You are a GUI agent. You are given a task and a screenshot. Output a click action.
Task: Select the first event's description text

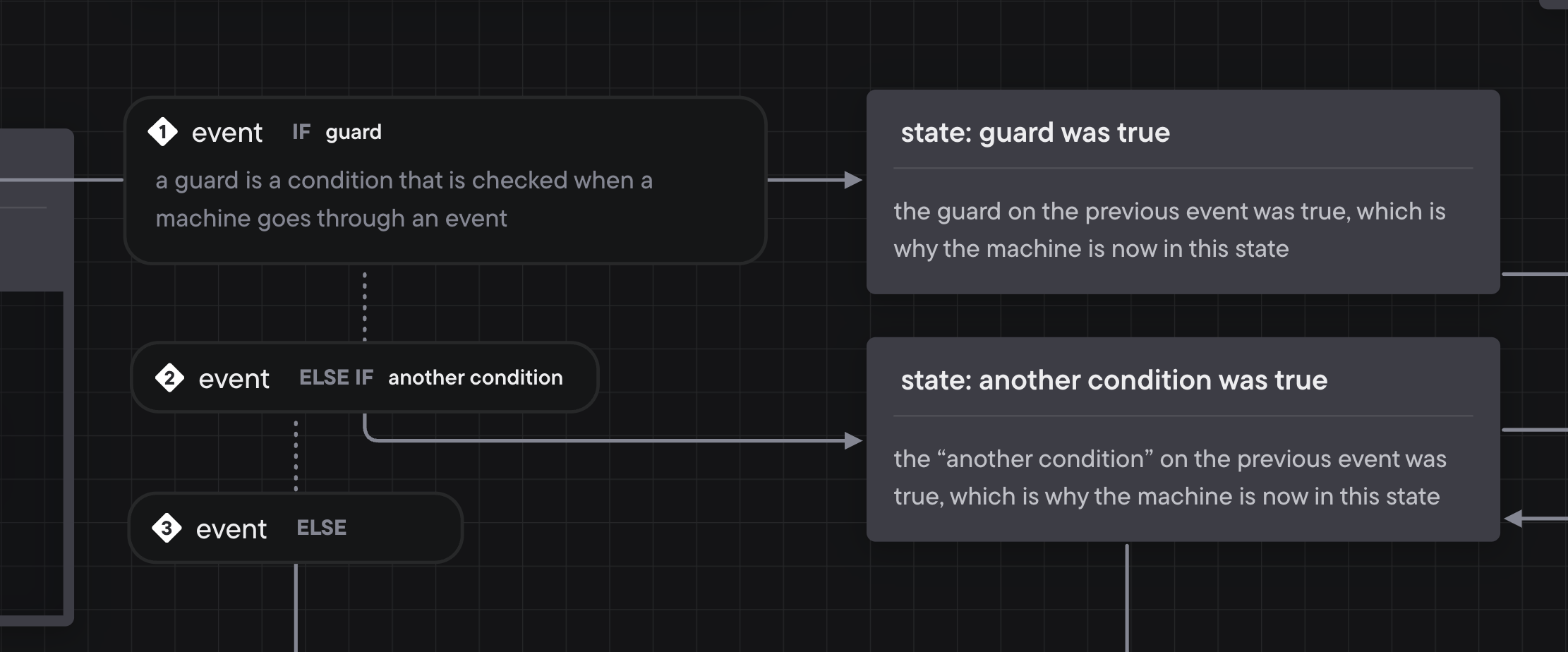tap(404, 199)
